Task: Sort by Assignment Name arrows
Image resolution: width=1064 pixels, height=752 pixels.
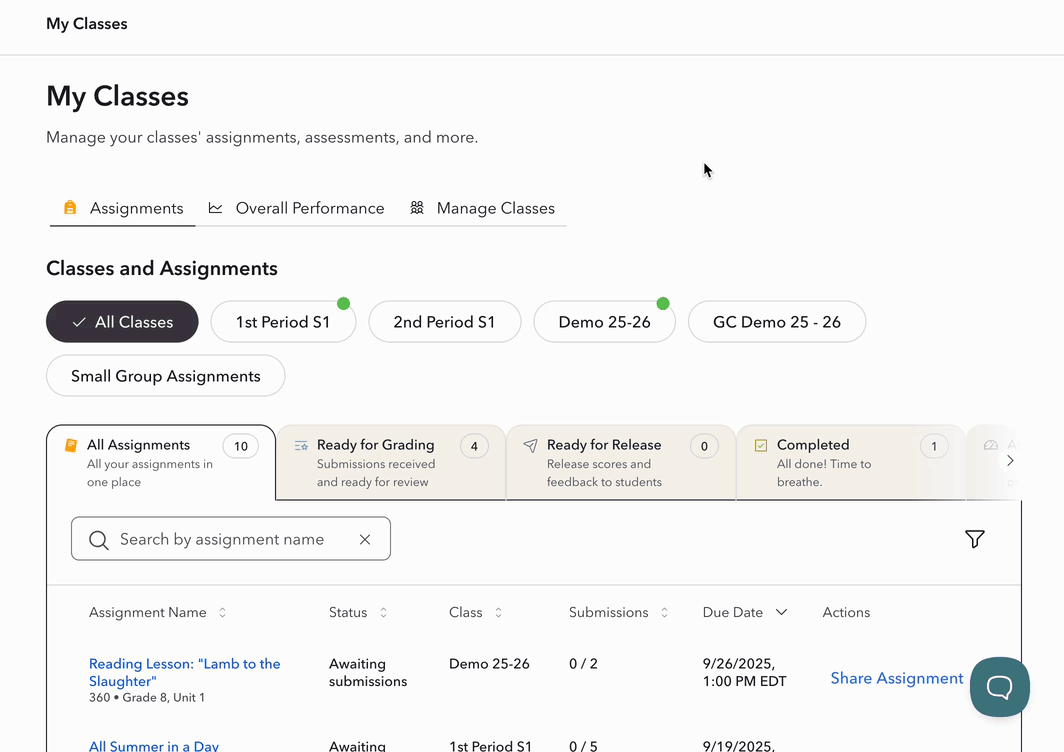Action: 223,612
